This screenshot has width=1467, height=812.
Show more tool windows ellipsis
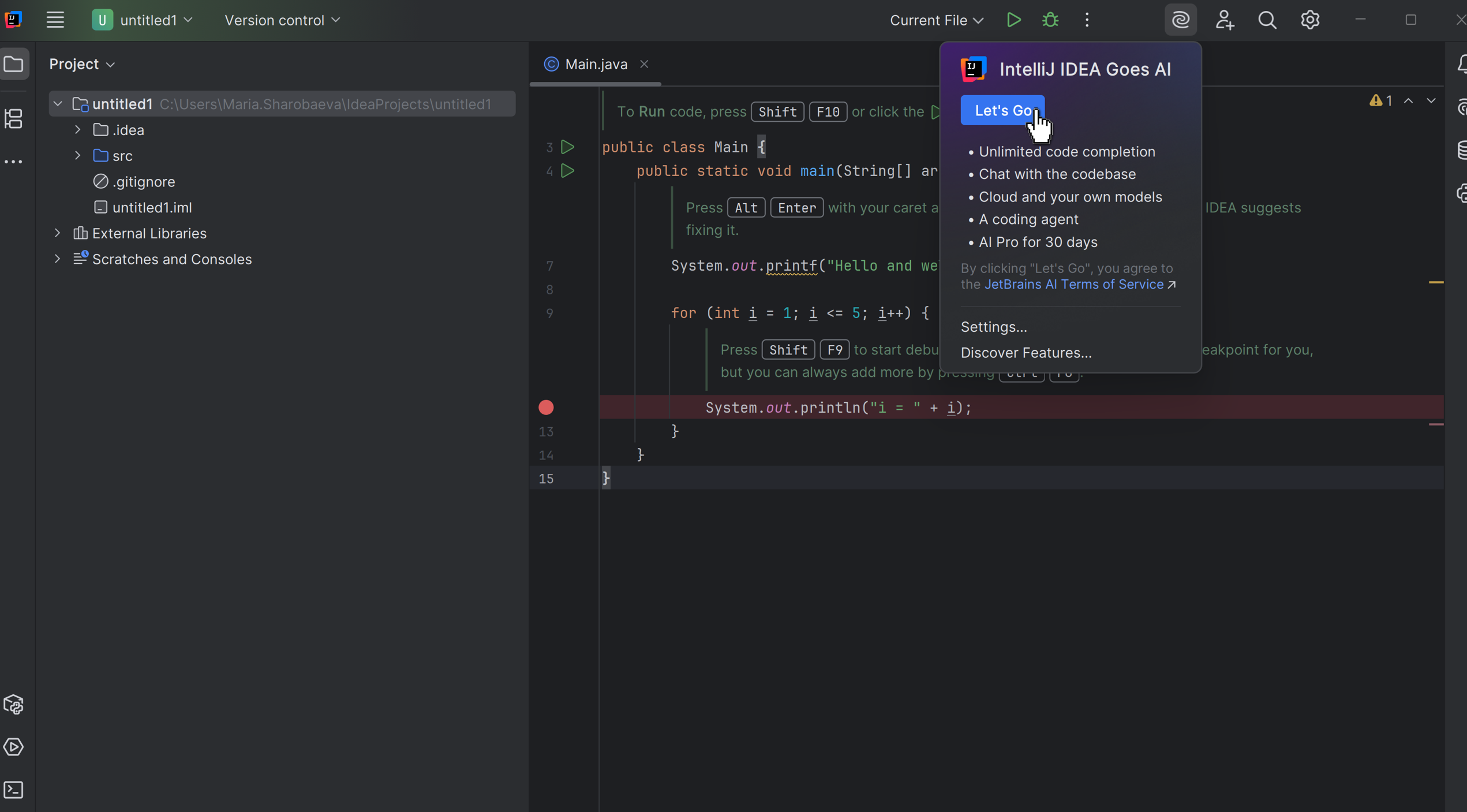click(14, 162)
